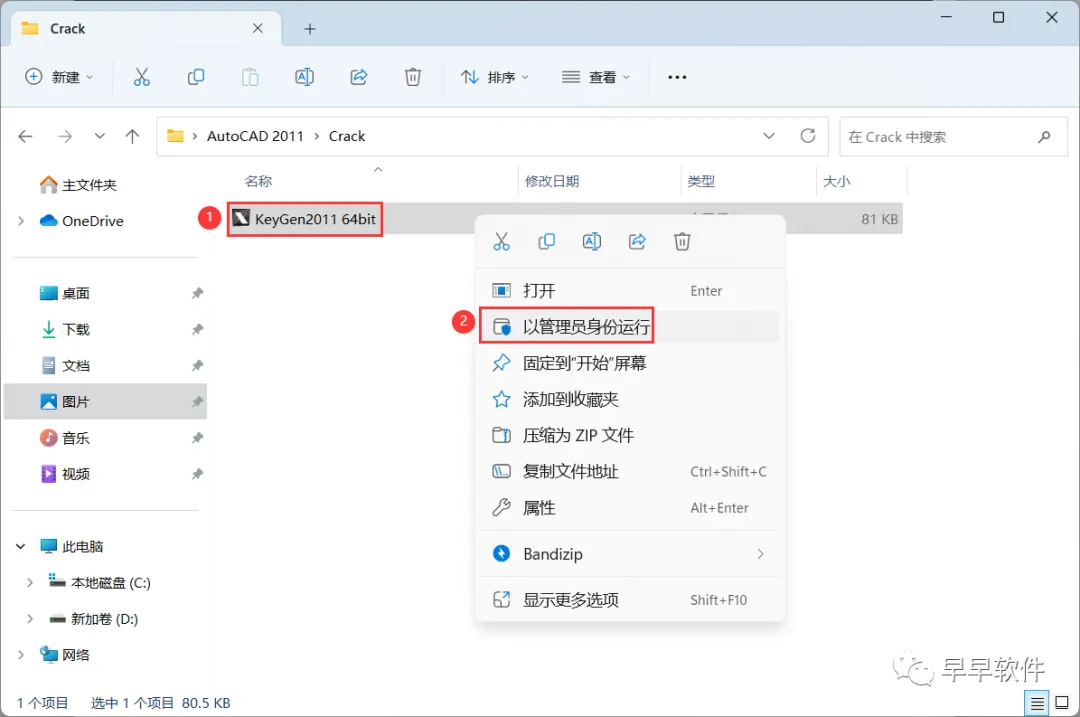Open 图片 in sidebar
1080x717 pixels.
point(105,402)
